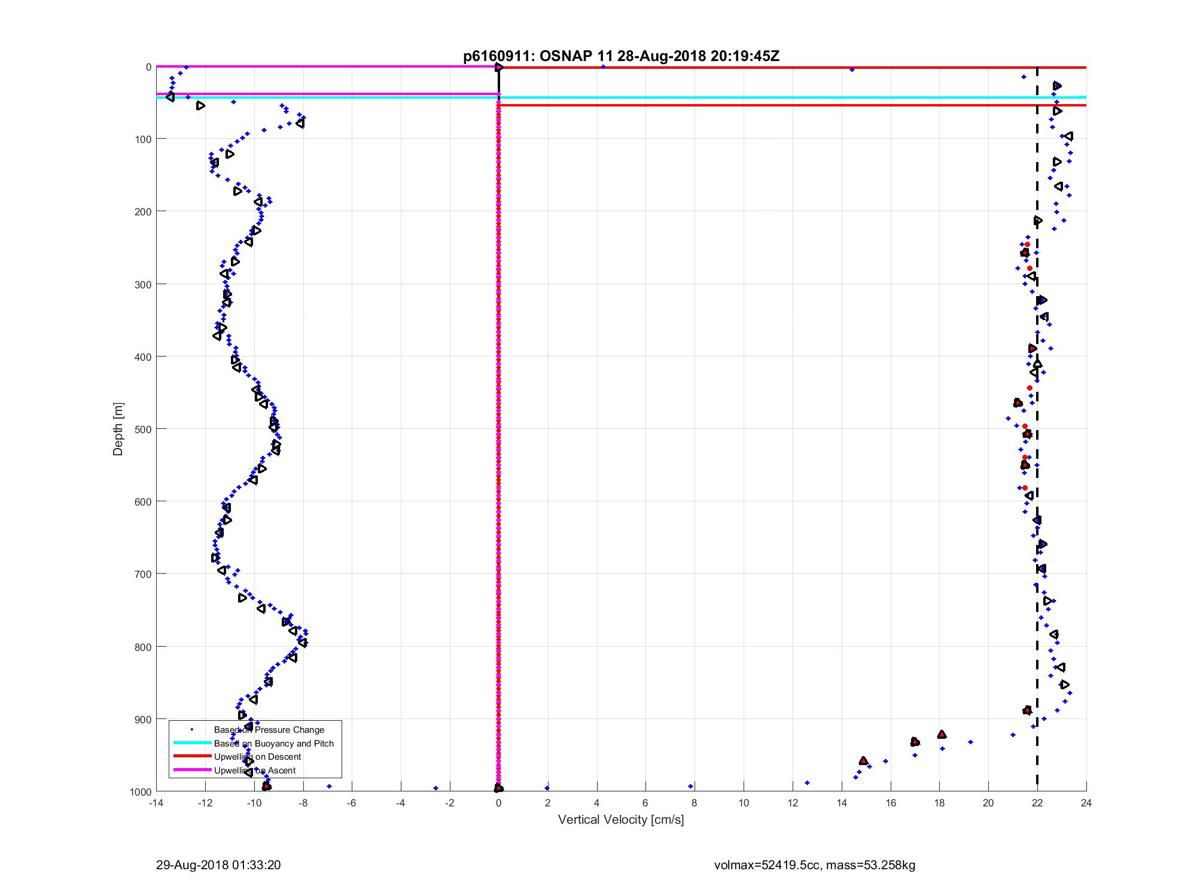The image size is (1200, 889).
Task: Click the 'Based on Buoyancy and Pitch' legend entry
Action: coord(274,743)
